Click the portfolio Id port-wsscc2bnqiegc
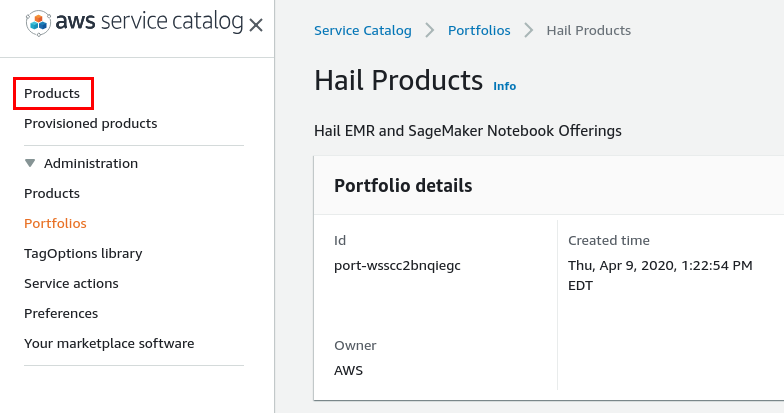Viewport: 784px width, 413px height. 397,265
